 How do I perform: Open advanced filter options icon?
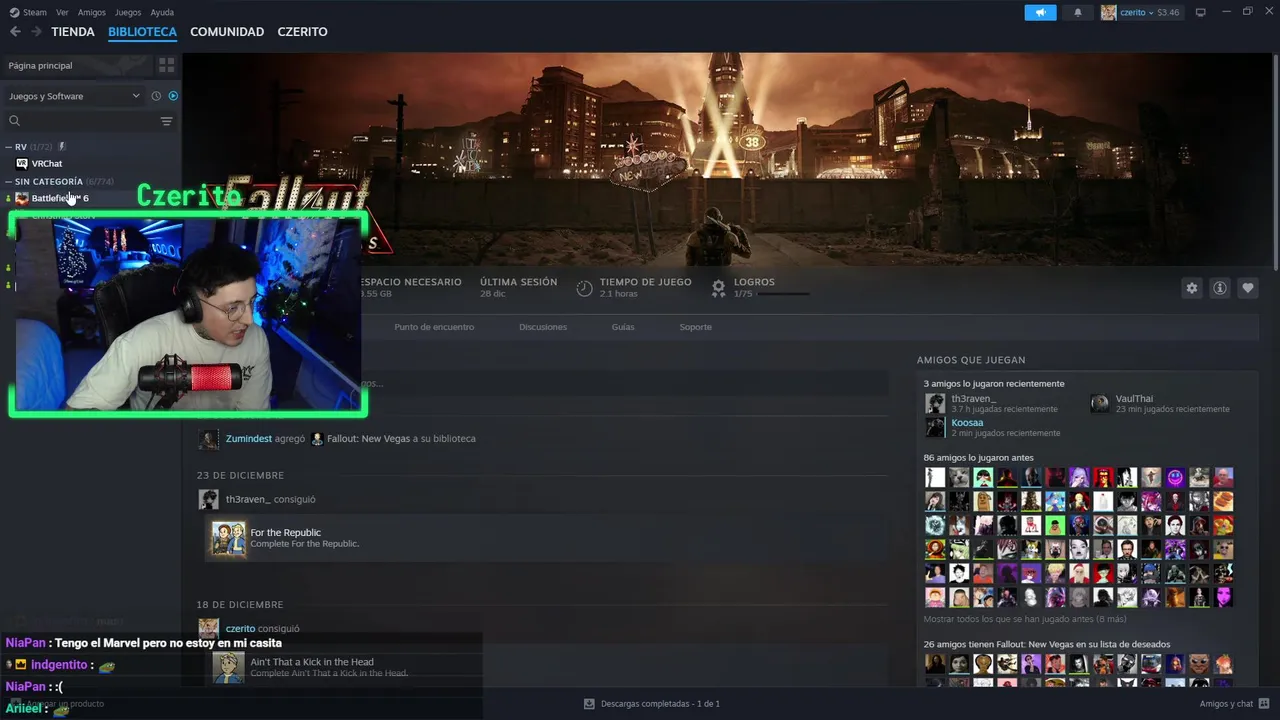(x=166, y=121)
